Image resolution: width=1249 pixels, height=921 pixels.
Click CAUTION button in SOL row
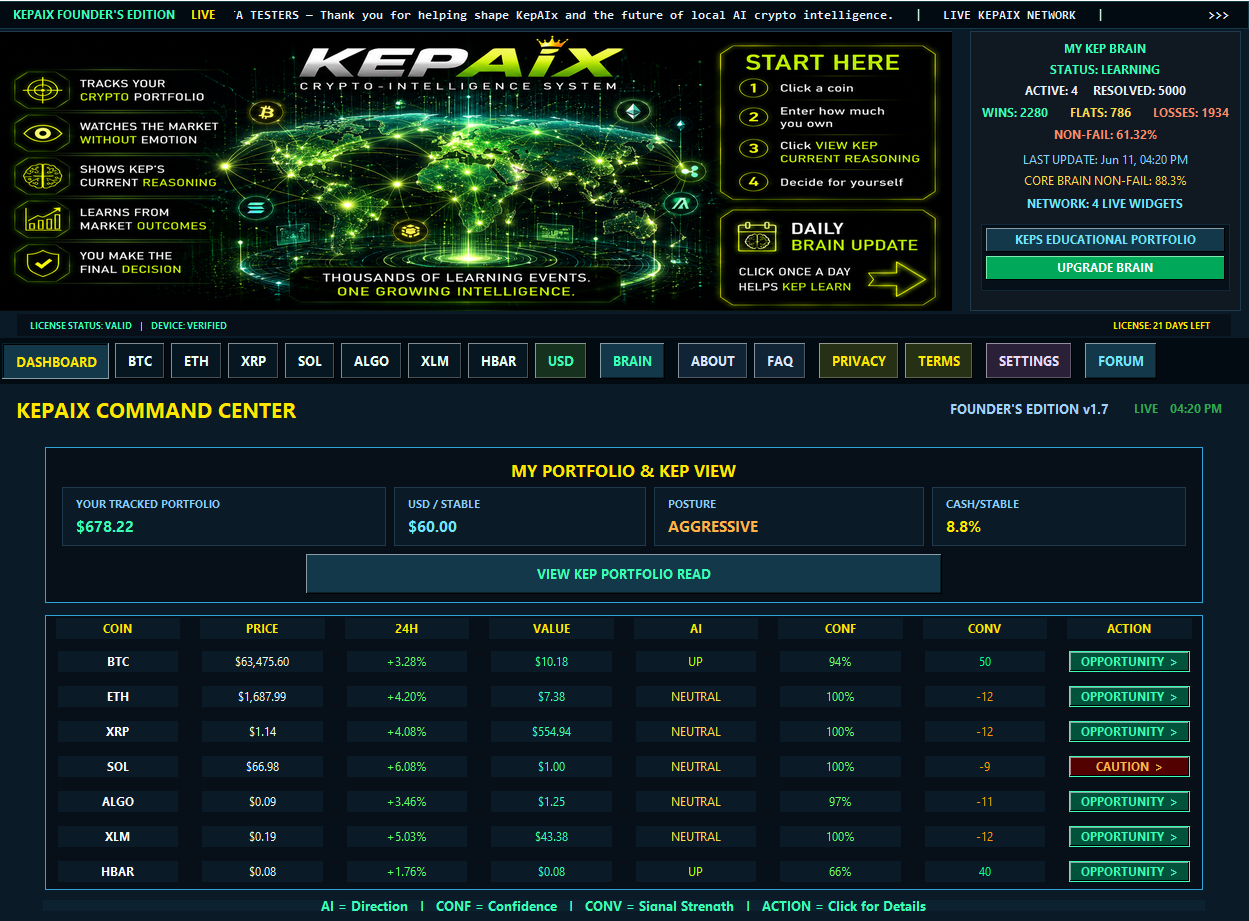(1129, 767)
